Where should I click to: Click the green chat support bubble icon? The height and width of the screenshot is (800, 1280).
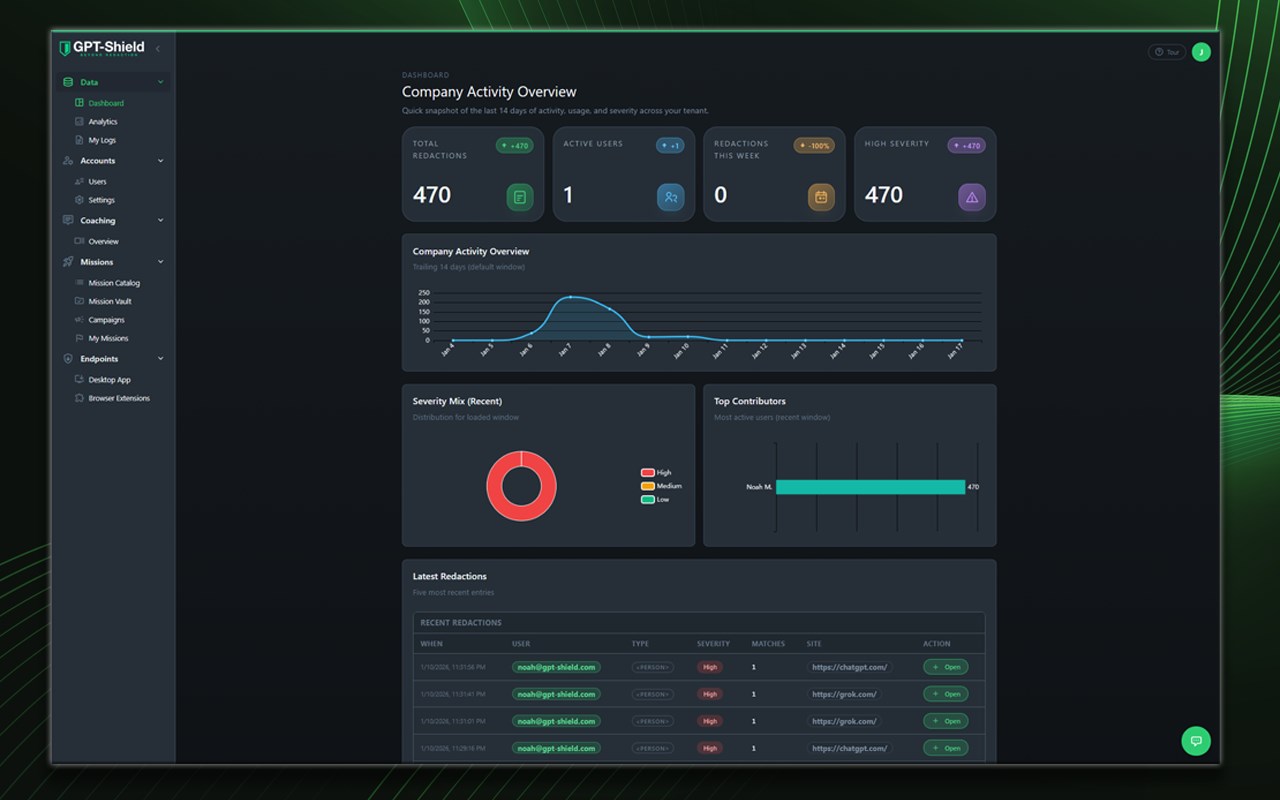point(1195,740)
